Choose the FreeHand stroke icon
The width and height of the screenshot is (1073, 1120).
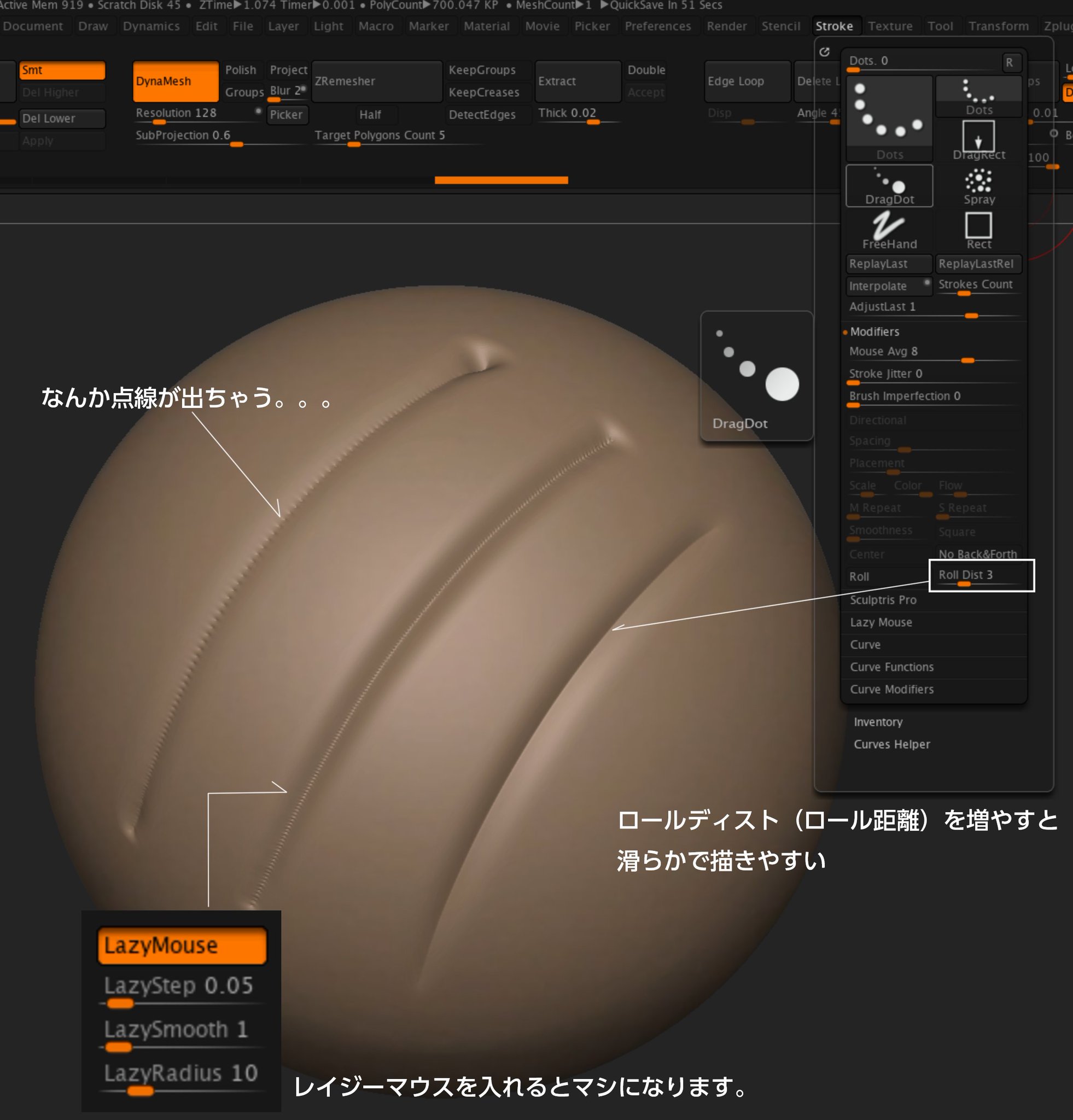tap(889, 230)
